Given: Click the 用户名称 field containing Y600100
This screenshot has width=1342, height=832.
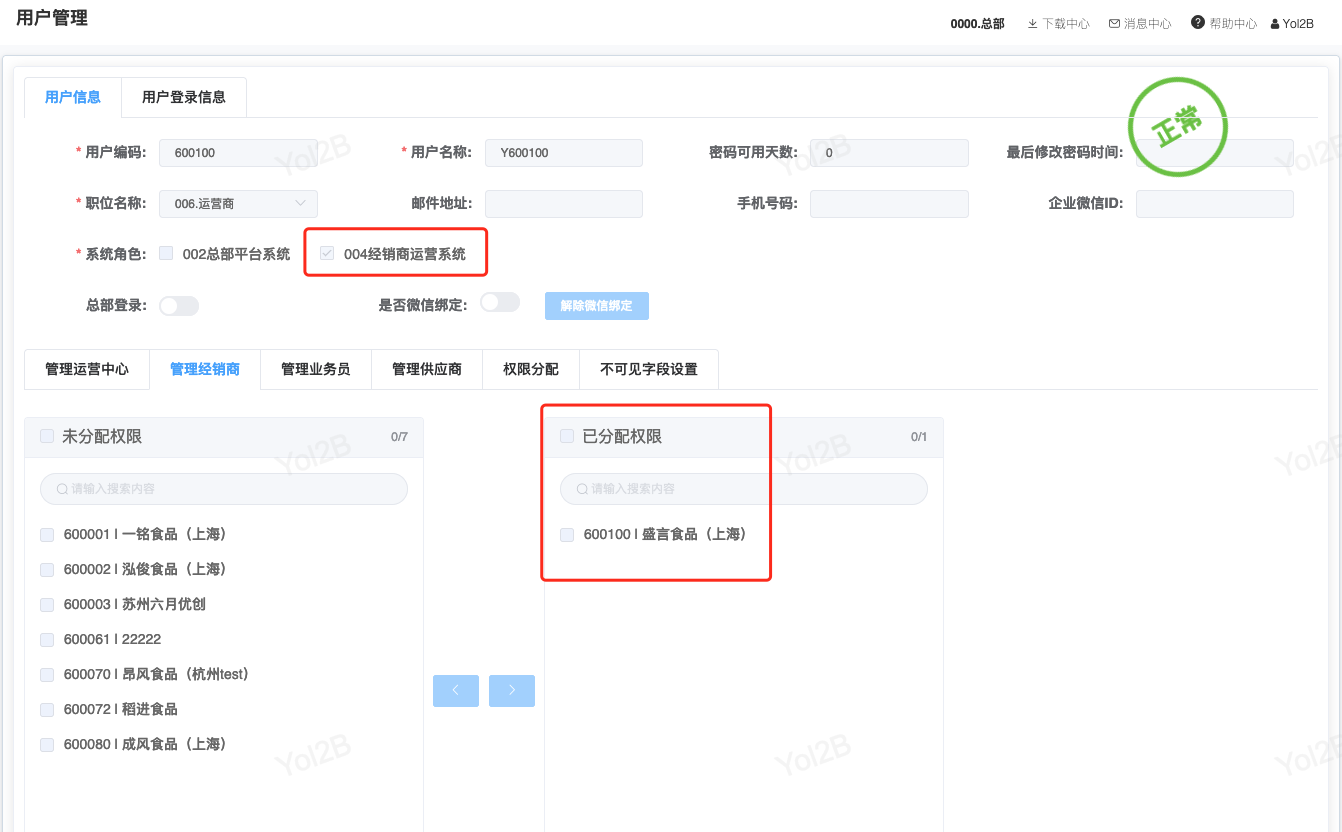Looking at the screenshot, I should pos(564,153).
